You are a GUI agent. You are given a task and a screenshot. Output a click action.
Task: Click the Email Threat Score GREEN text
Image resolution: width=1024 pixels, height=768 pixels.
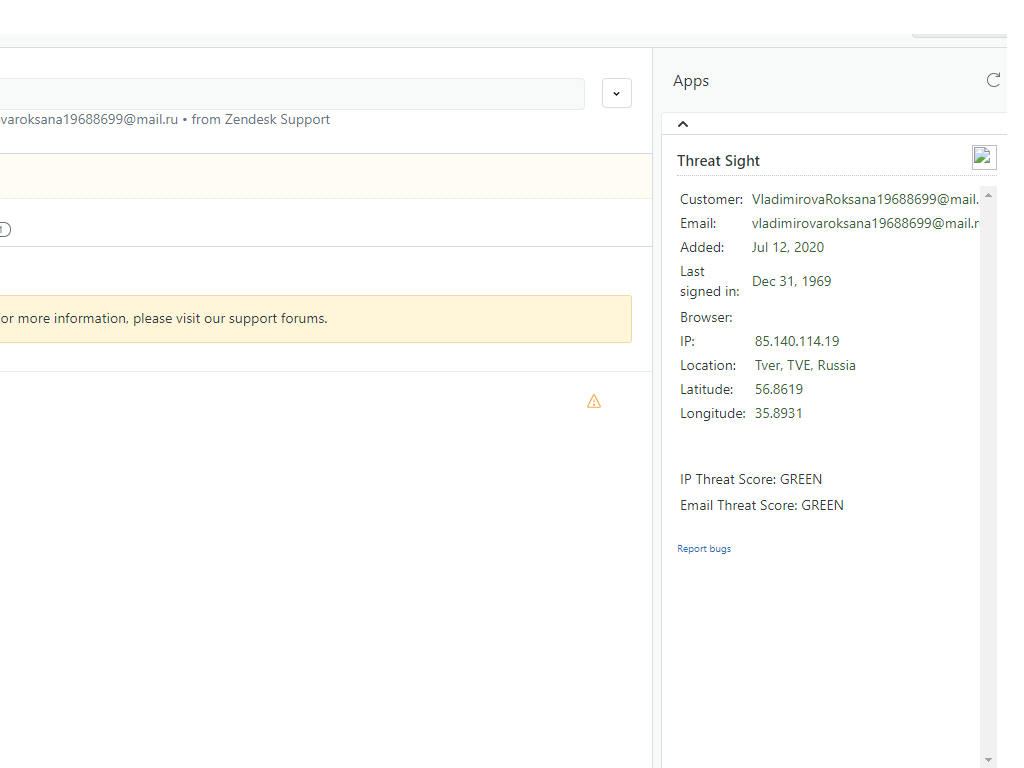pyautogui.click(x=761, y=505)
